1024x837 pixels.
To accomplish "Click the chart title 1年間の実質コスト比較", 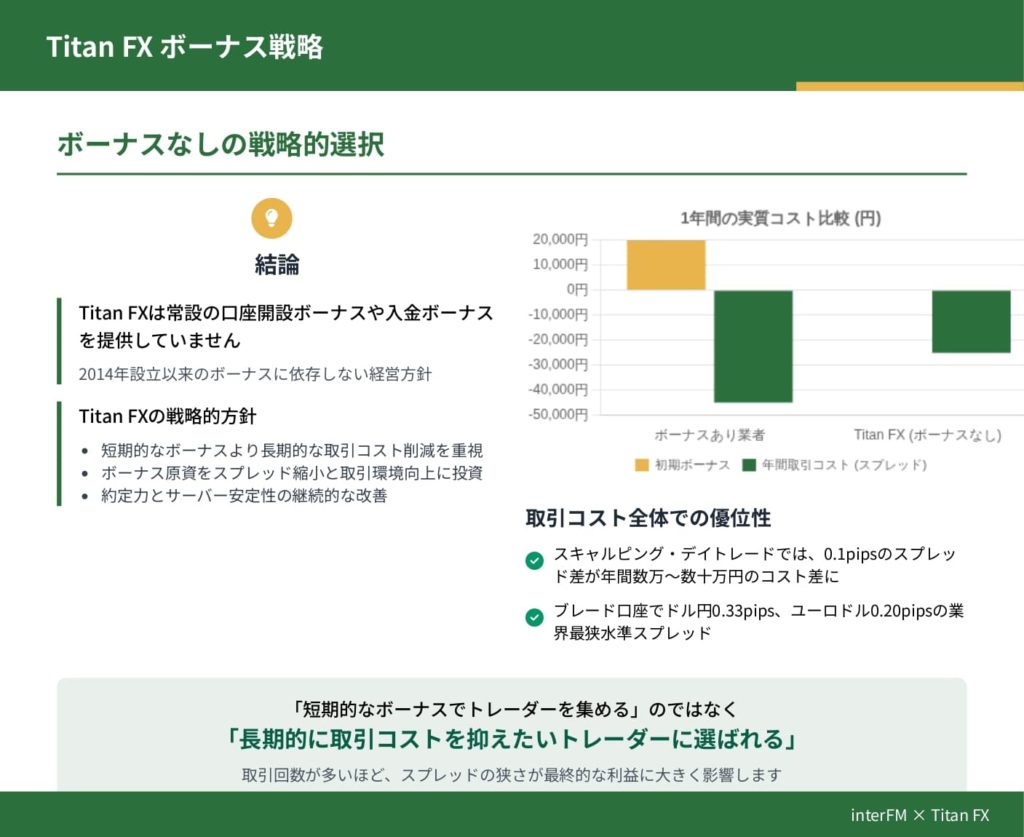I will (780, 218).
